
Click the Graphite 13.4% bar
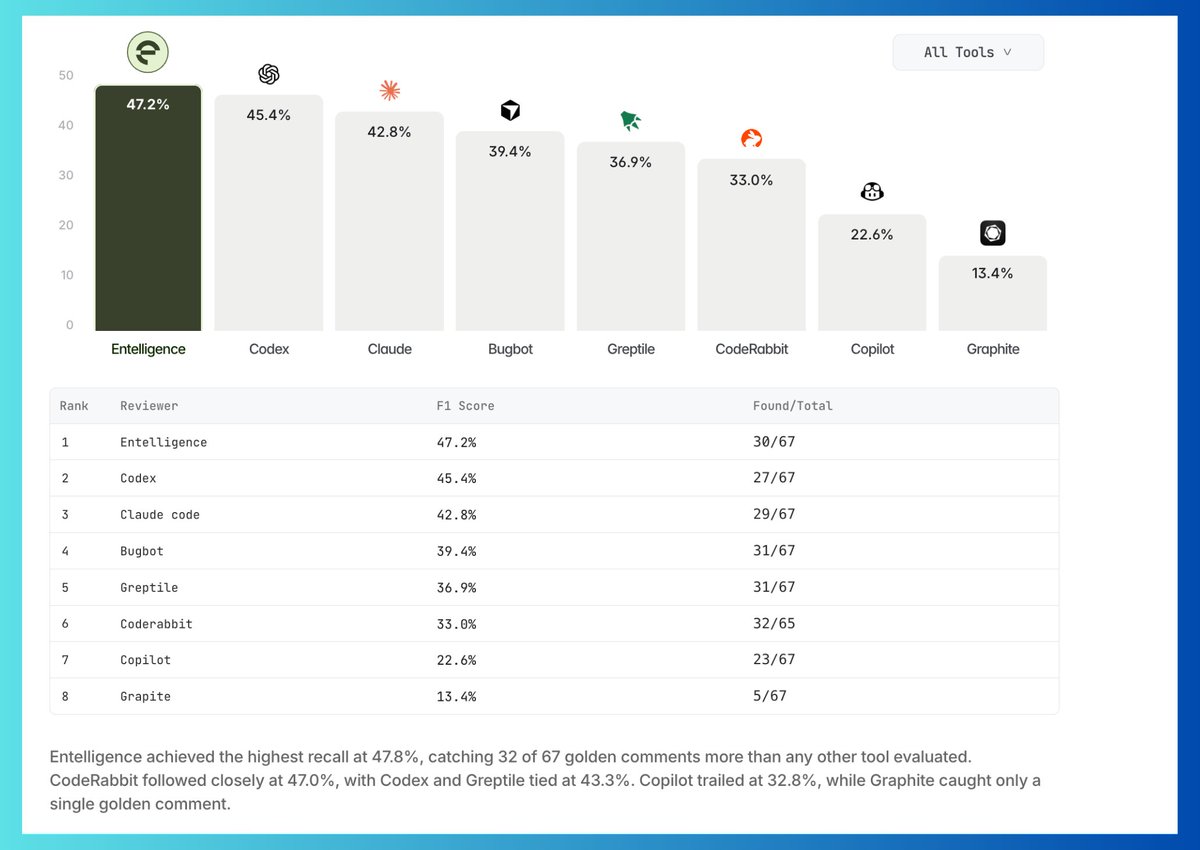[x=992, y=293]
